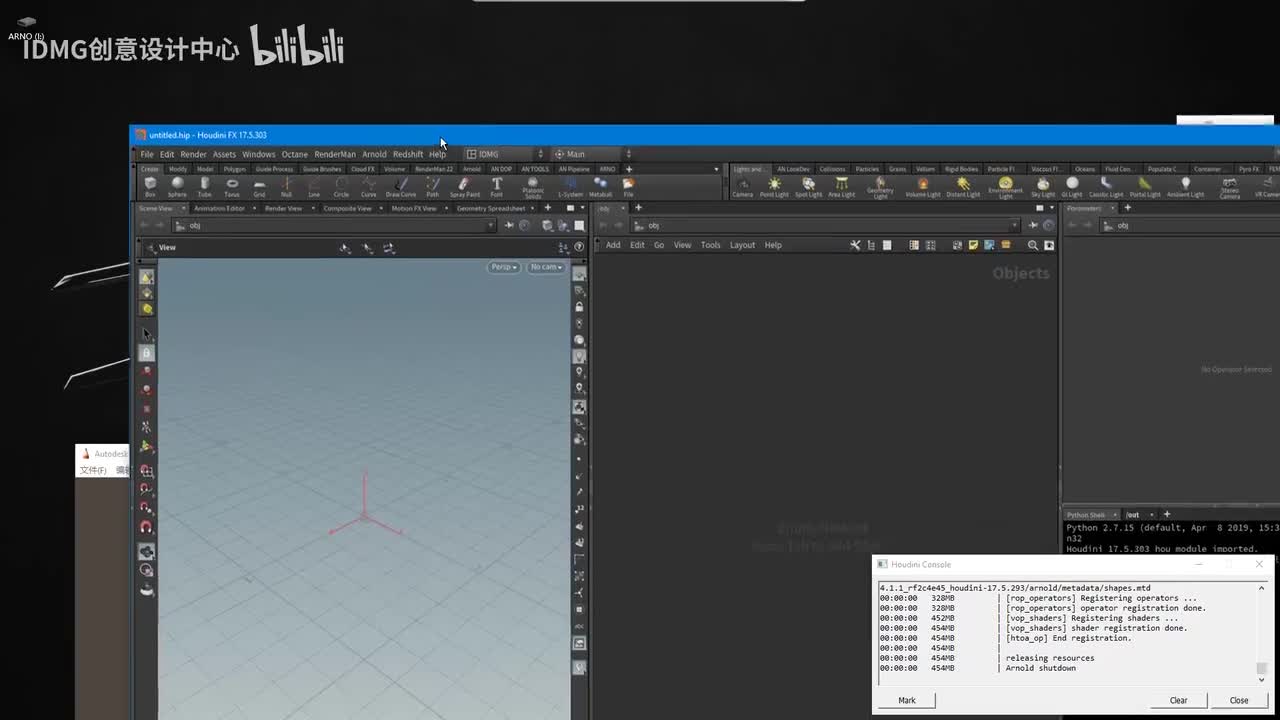Create a Circle from the shelf
Screen dimensions: 1280x720
[x=341, y=186]
